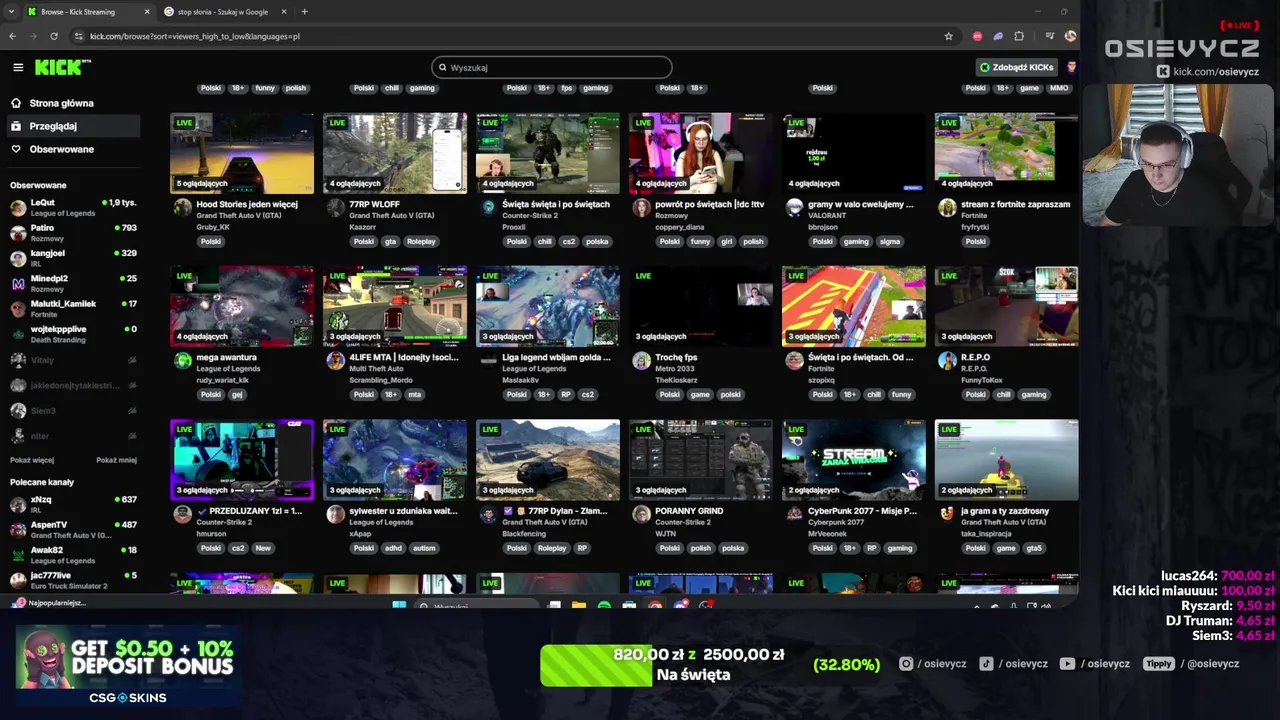1280x720 pixels.
Task: Open a new browser tab
Action: pos(304,12)
